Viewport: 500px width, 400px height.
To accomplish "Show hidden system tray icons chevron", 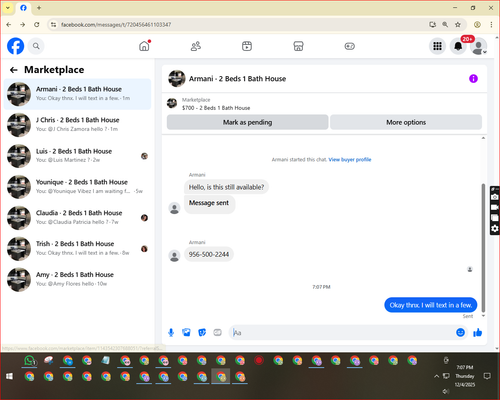I will (436, 376).
